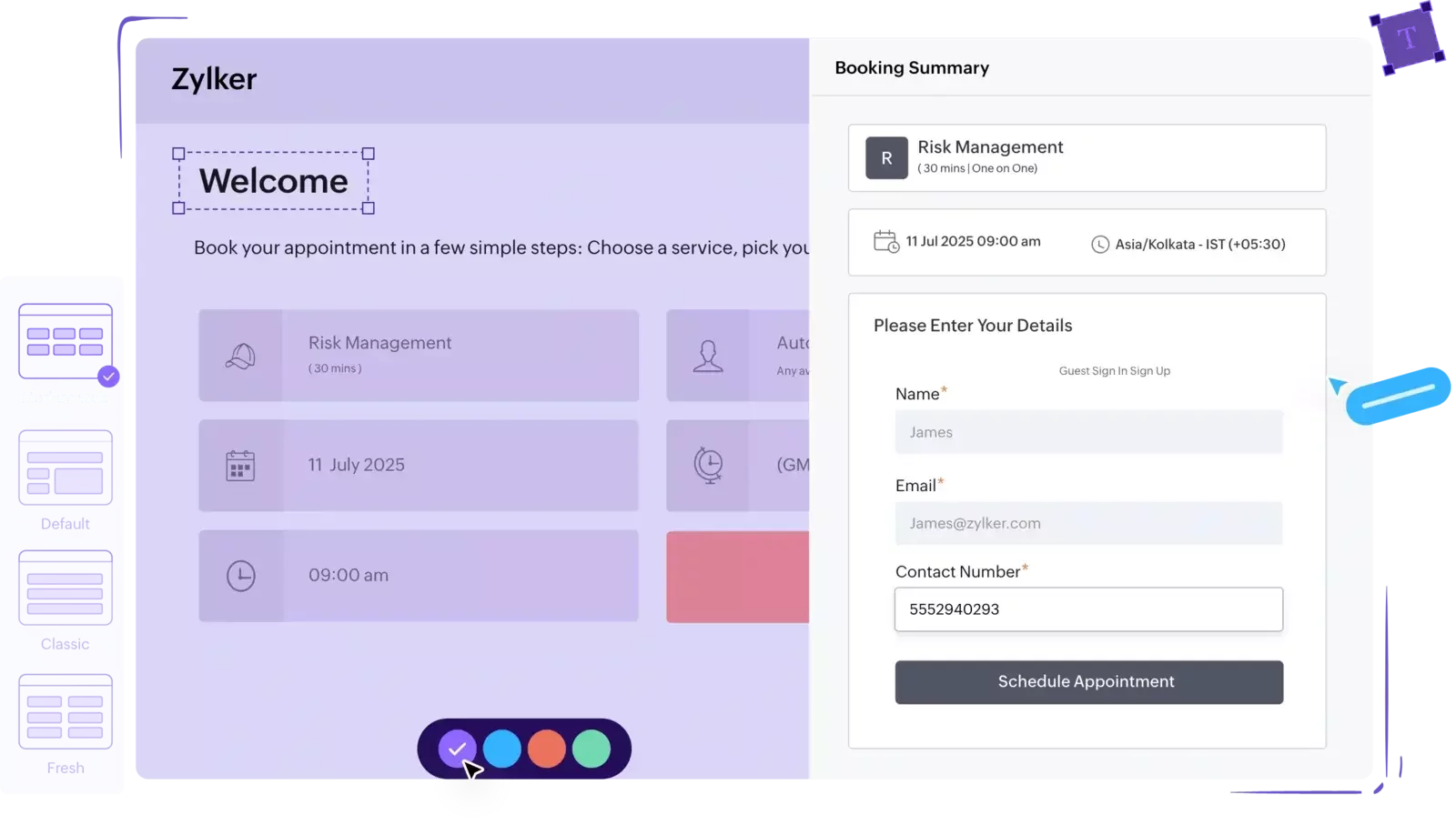Viewport: 1456px width, 835px height.
Task: Focus the Name input field
Action: point(1088,432)
